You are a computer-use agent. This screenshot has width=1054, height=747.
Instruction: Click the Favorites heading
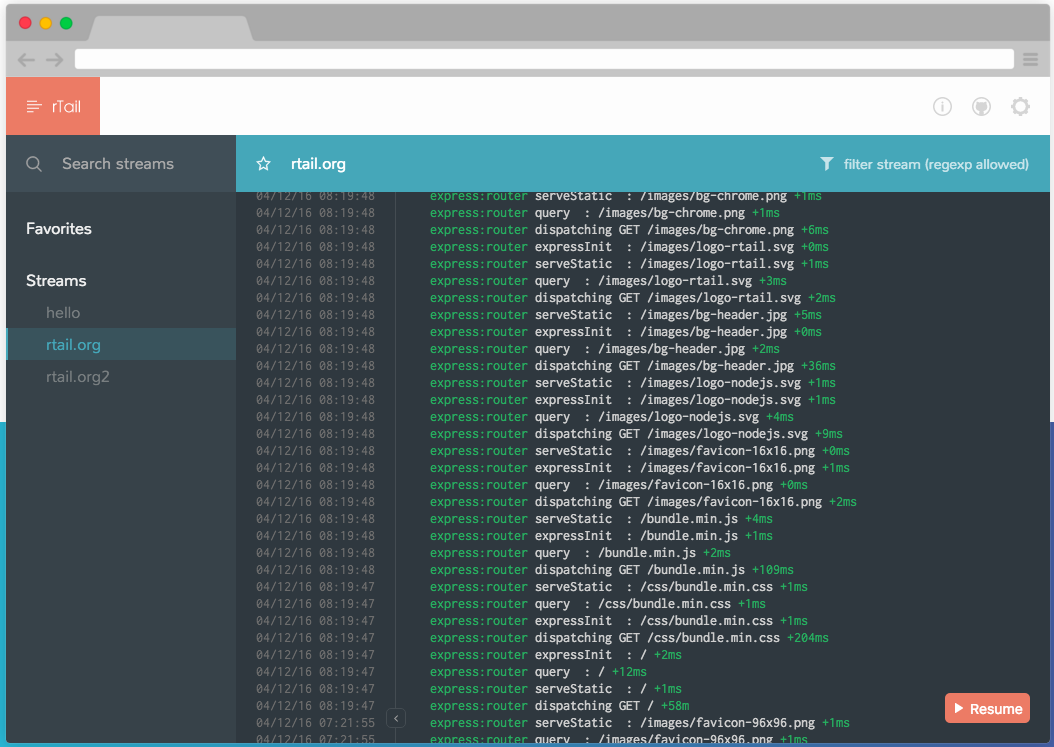pos(58,229)
